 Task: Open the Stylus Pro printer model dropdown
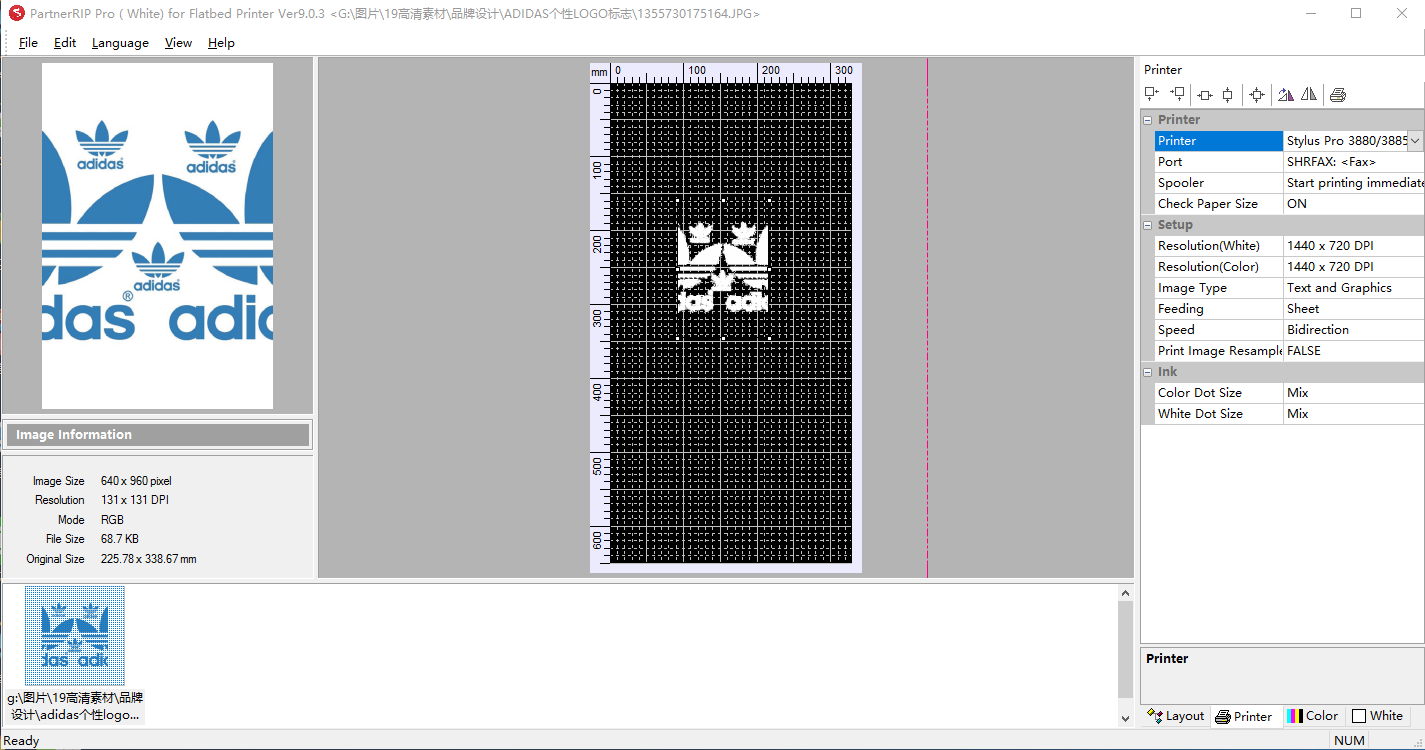(1415, 141)
